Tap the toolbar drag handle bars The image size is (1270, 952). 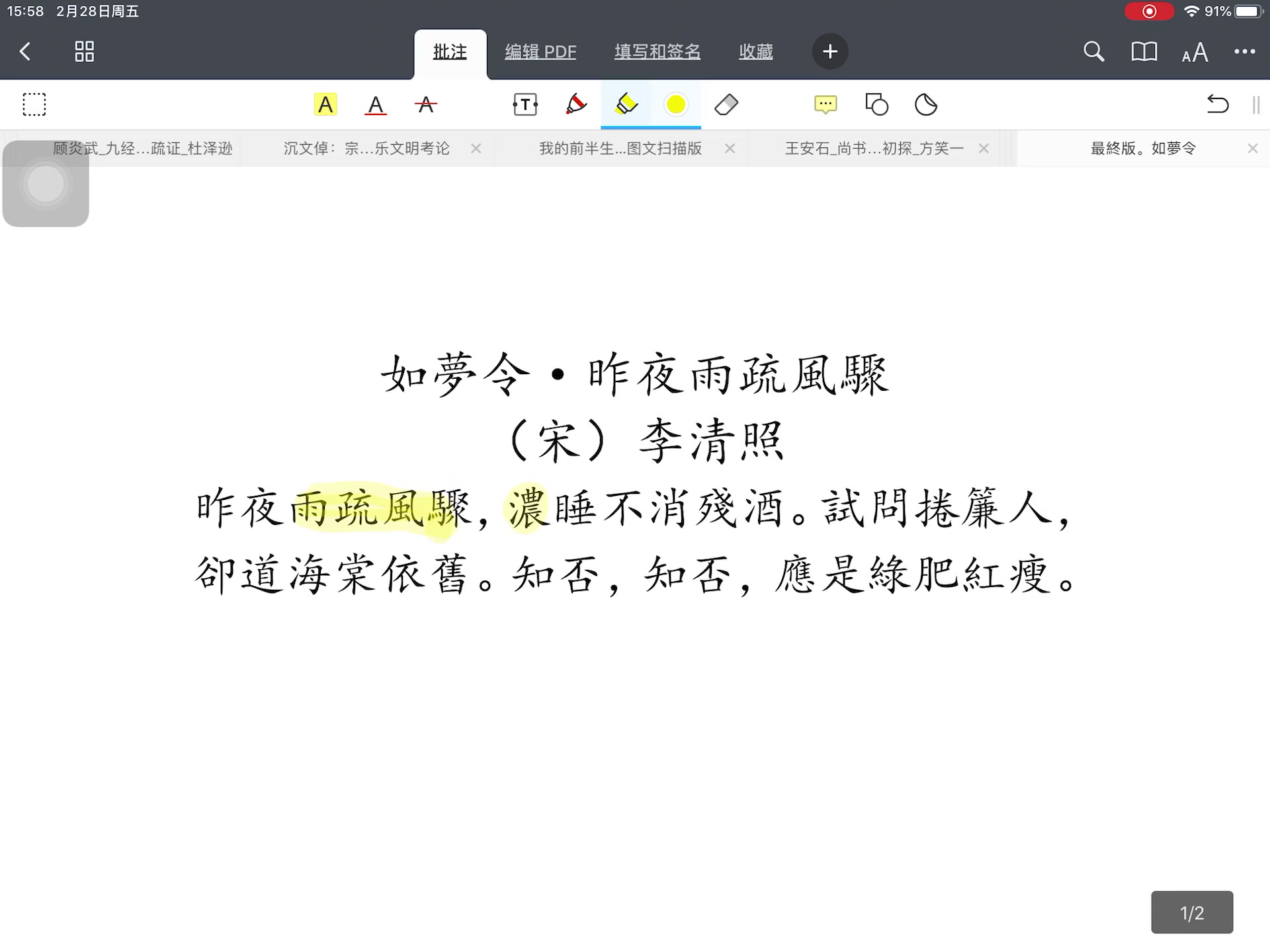click(x=1256, y=104)
